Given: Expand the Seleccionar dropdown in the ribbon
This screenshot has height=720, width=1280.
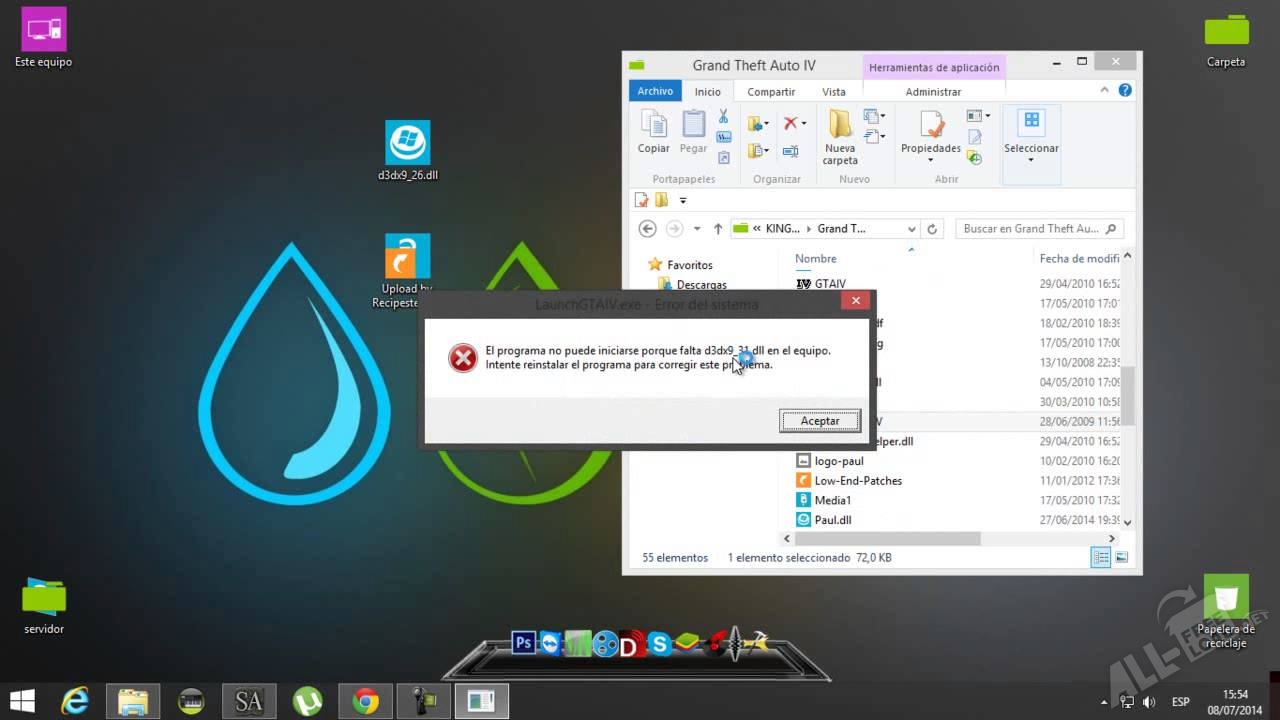Looking at the screenshot, I should click(x=1031, y=160).
